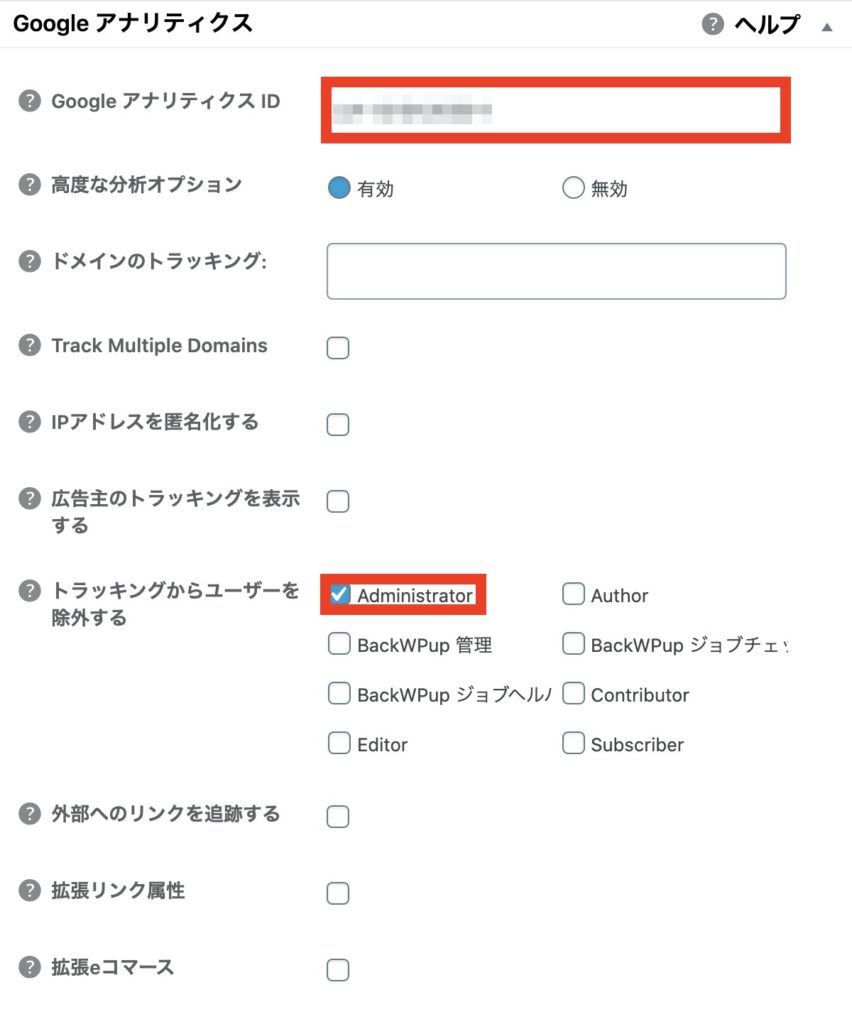Collapse the Google アナリティクス panel arrow
The height and width of the screenshot is (1024, 852).
(x=827, y=27)
